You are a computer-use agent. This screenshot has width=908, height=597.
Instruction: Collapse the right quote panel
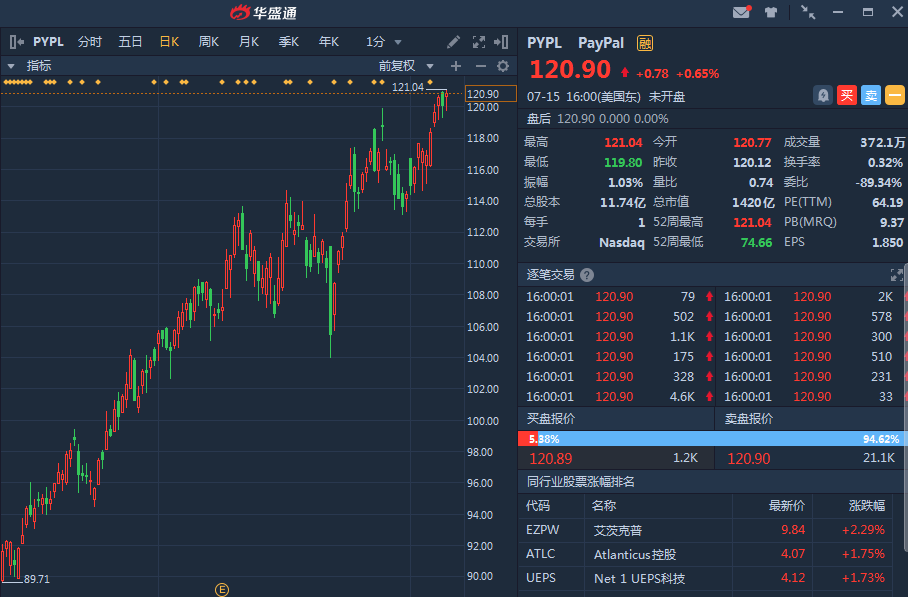click(503, 42)
